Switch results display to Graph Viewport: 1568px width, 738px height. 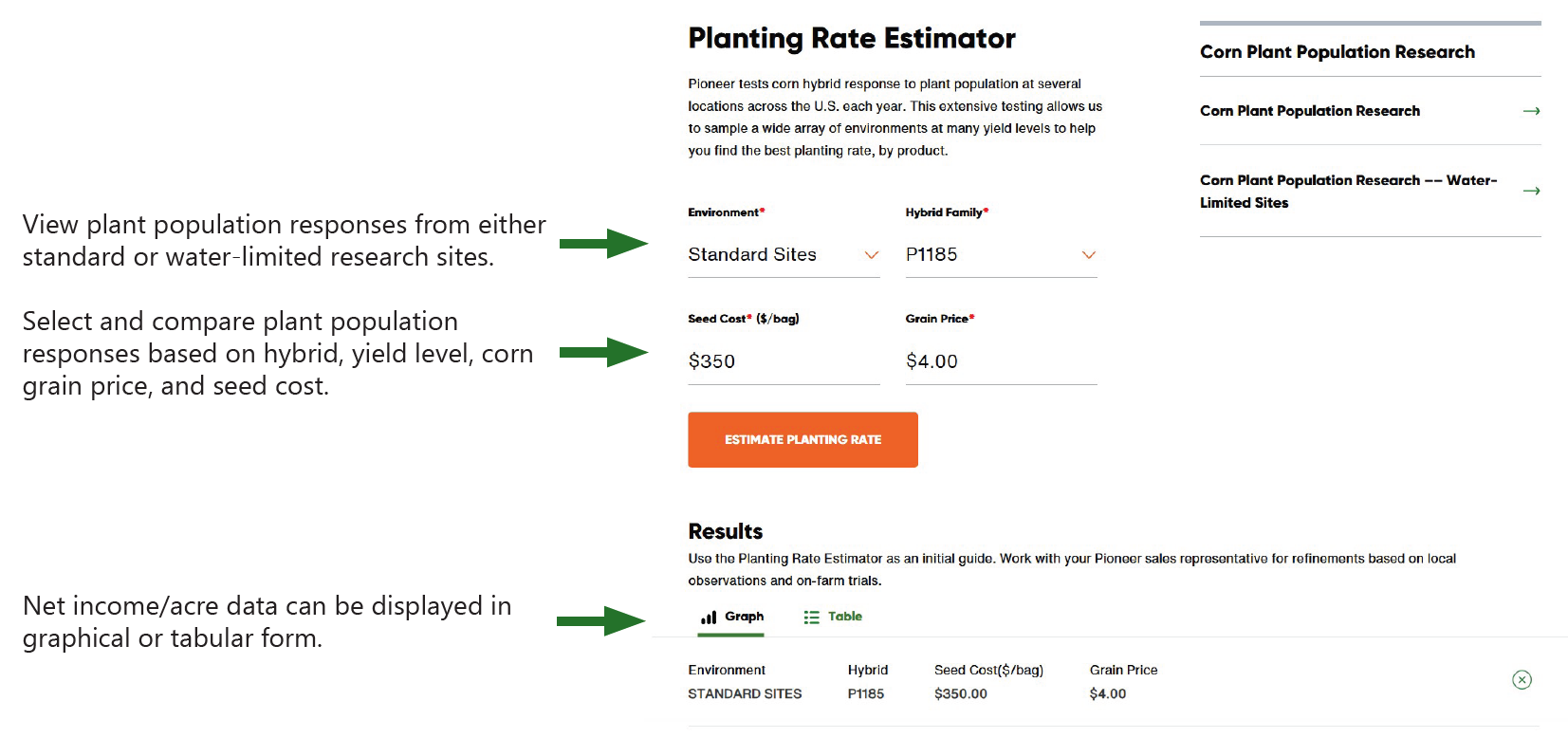pos(730,616)
